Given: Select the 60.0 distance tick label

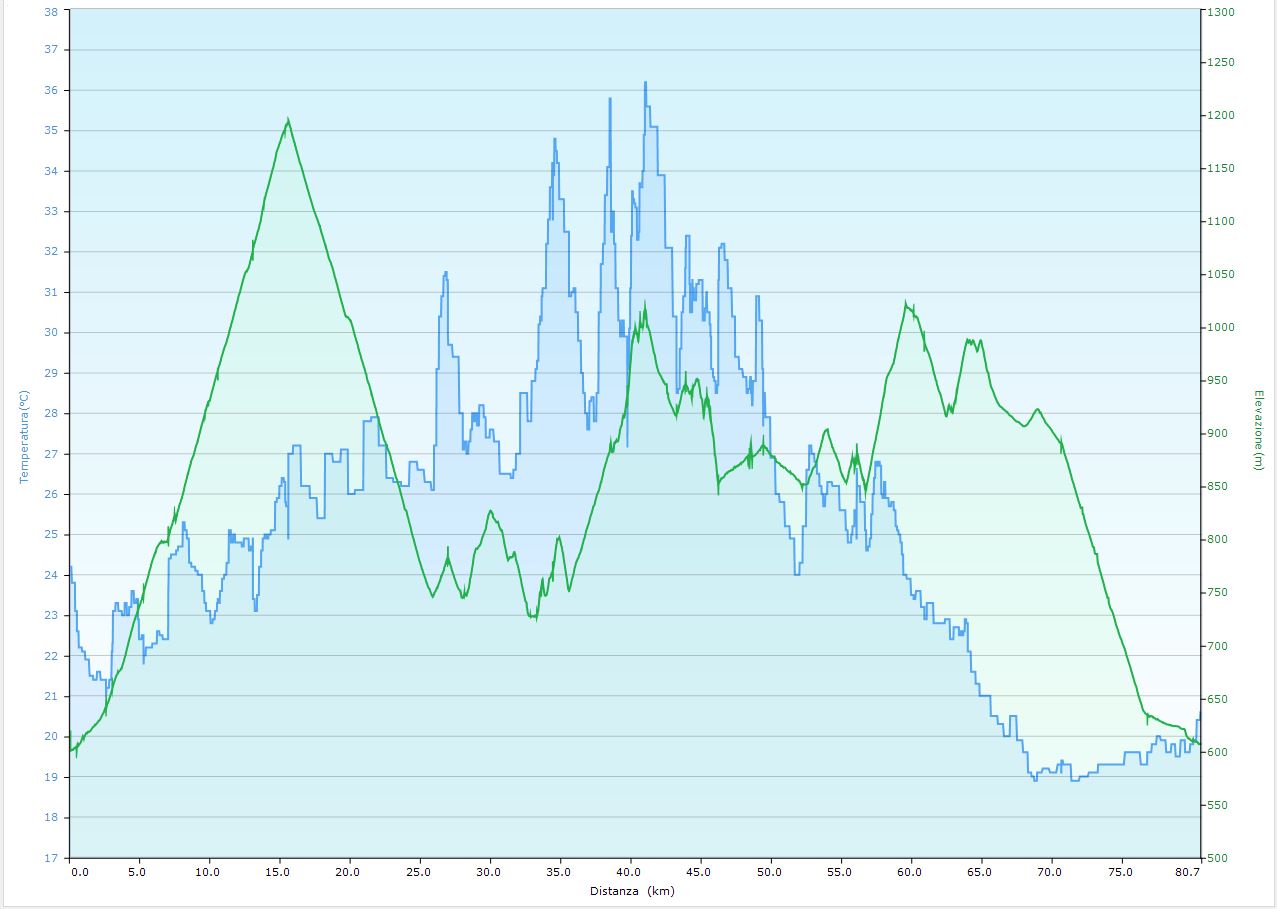Looking at the screenshot, I should tap(910, 872).
